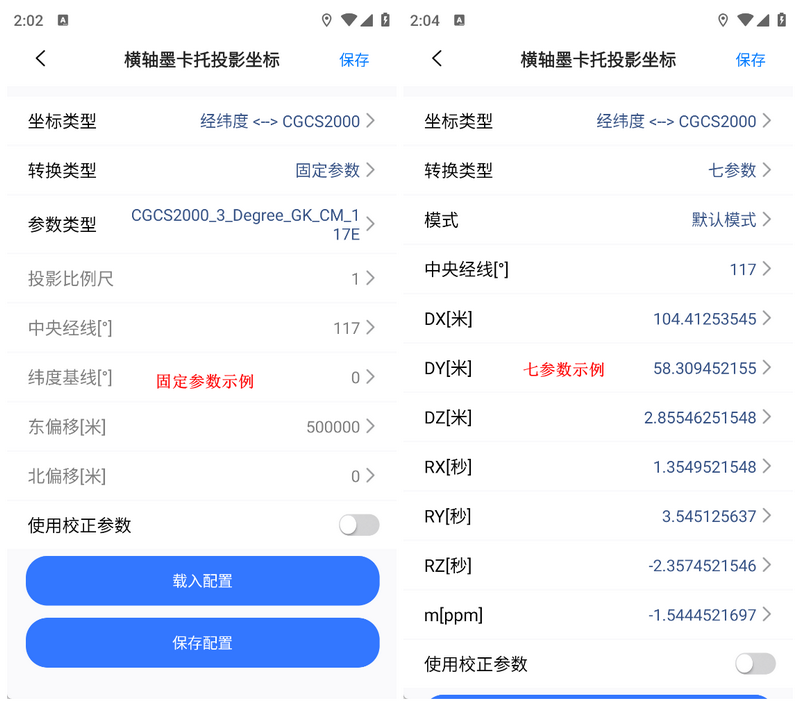
Task: Open 转换类型 七参数 selector
Action: [598, 170]
